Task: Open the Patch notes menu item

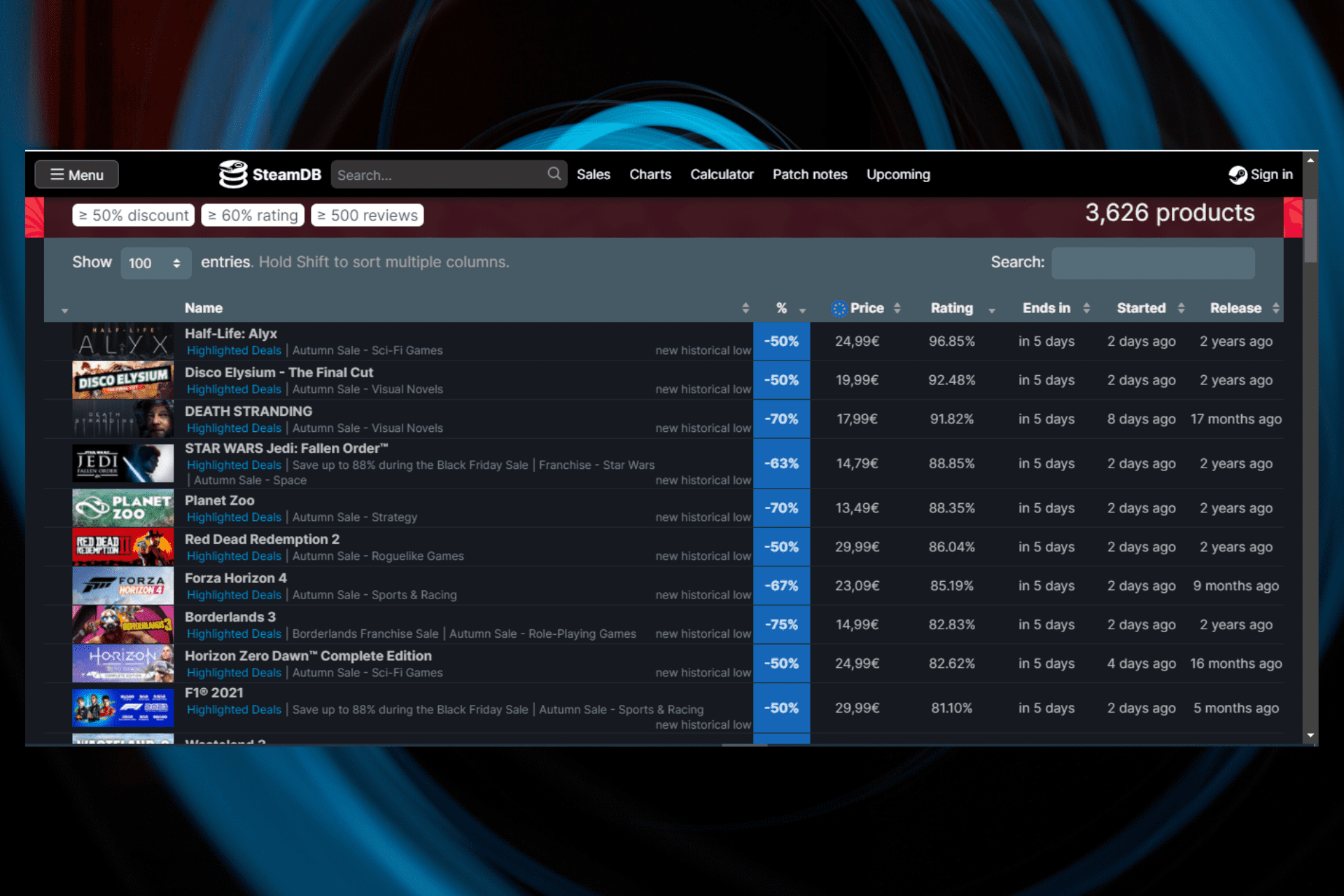Action: pos(809,174)
